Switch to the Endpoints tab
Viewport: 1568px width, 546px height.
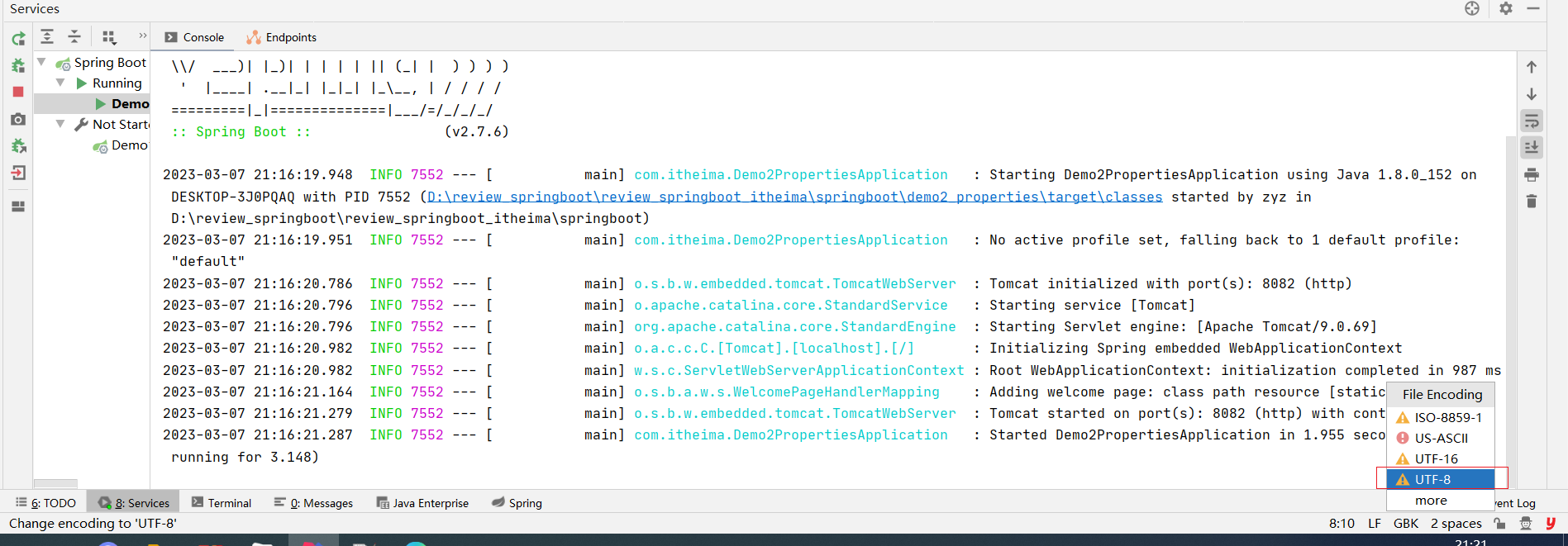282,37
